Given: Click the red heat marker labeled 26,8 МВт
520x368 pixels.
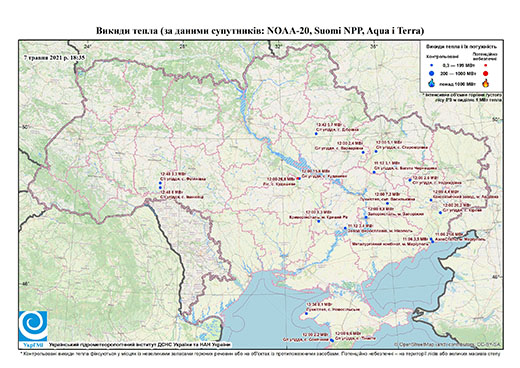Looking at the screenshot, I should tap(298, 179).
